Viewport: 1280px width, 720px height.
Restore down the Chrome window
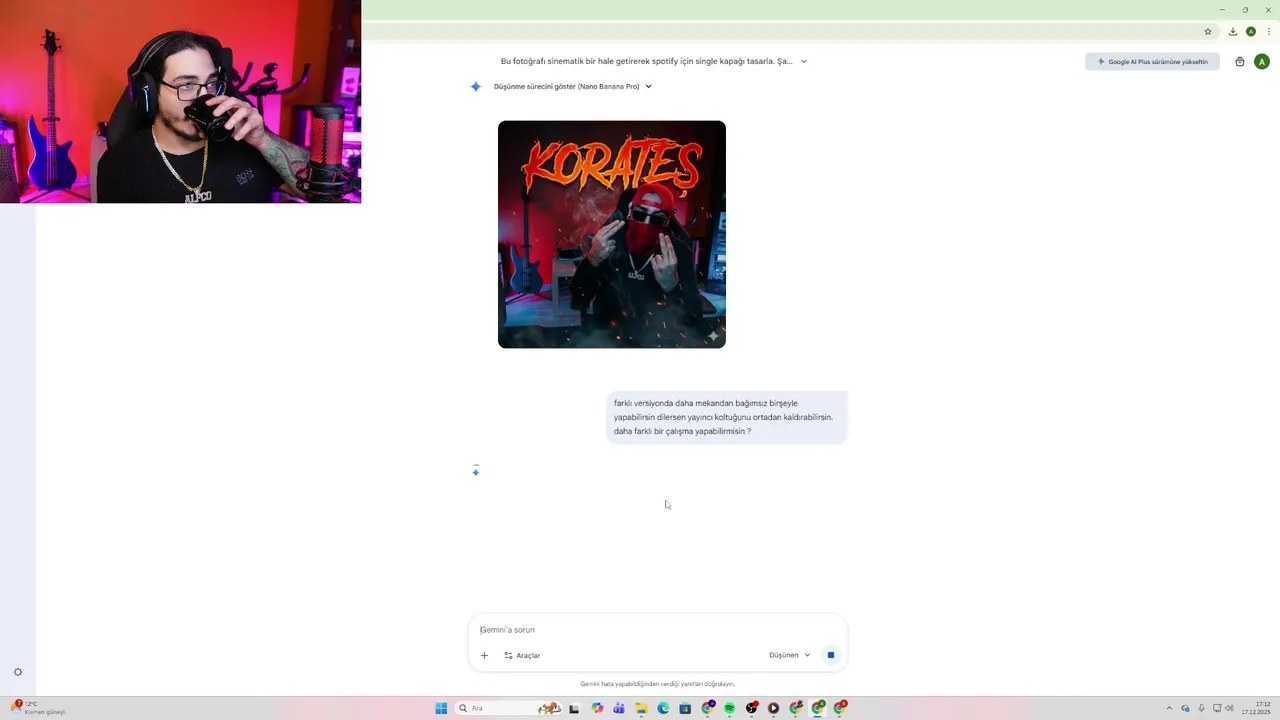[1245, 10]
